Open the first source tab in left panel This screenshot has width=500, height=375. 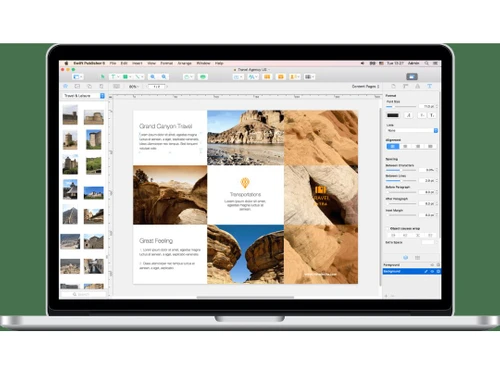click(66, 86)
